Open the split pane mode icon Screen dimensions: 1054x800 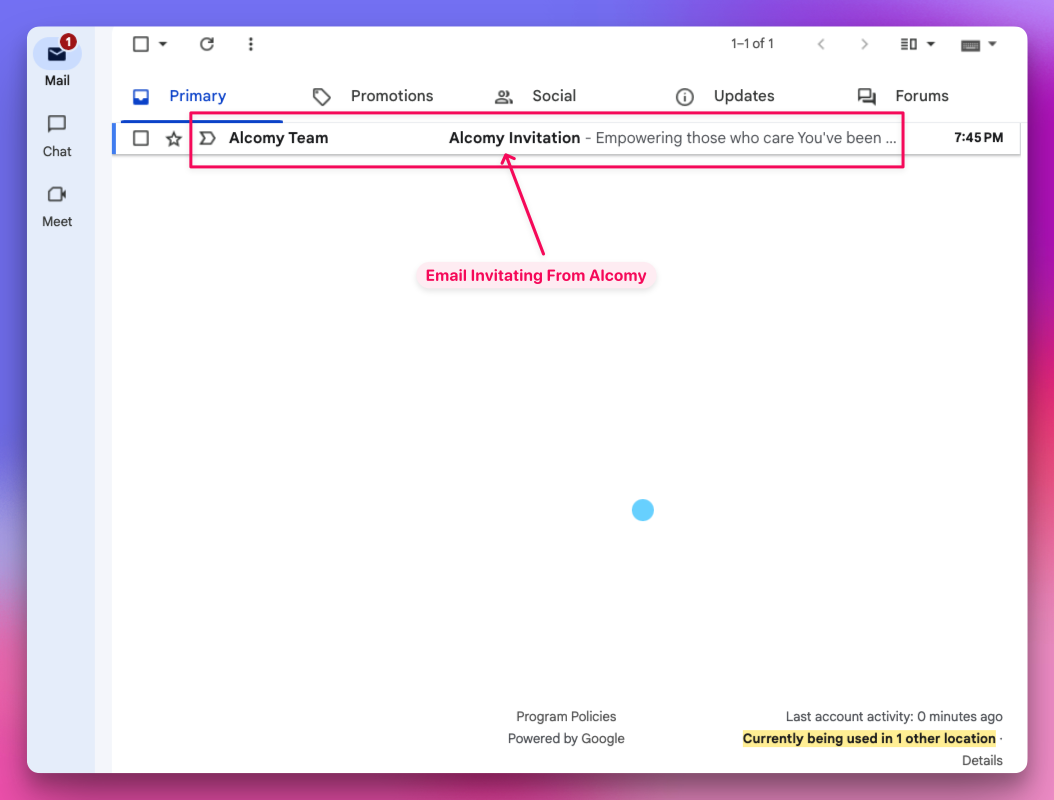tap(909, 44)
